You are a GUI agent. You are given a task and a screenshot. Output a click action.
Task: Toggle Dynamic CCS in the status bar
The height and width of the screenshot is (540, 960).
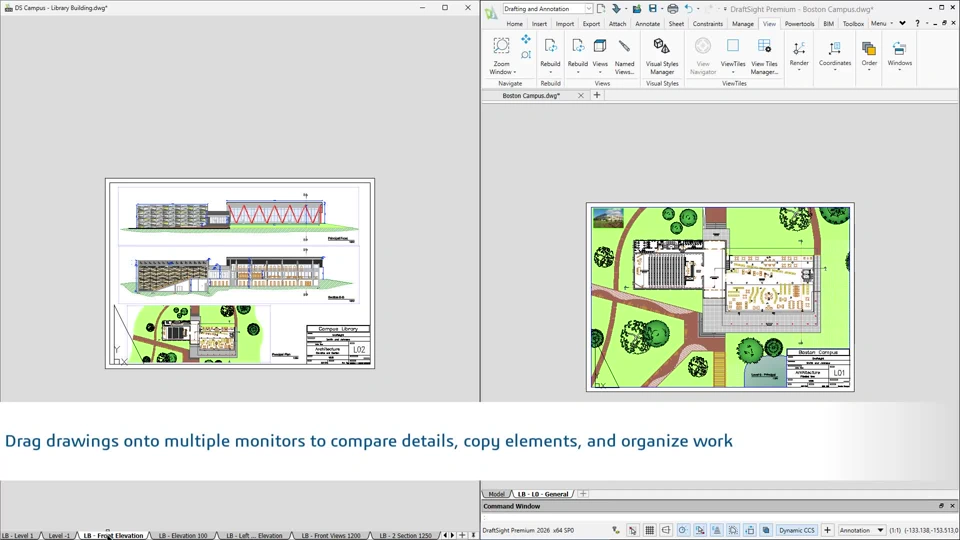point(797,530)
